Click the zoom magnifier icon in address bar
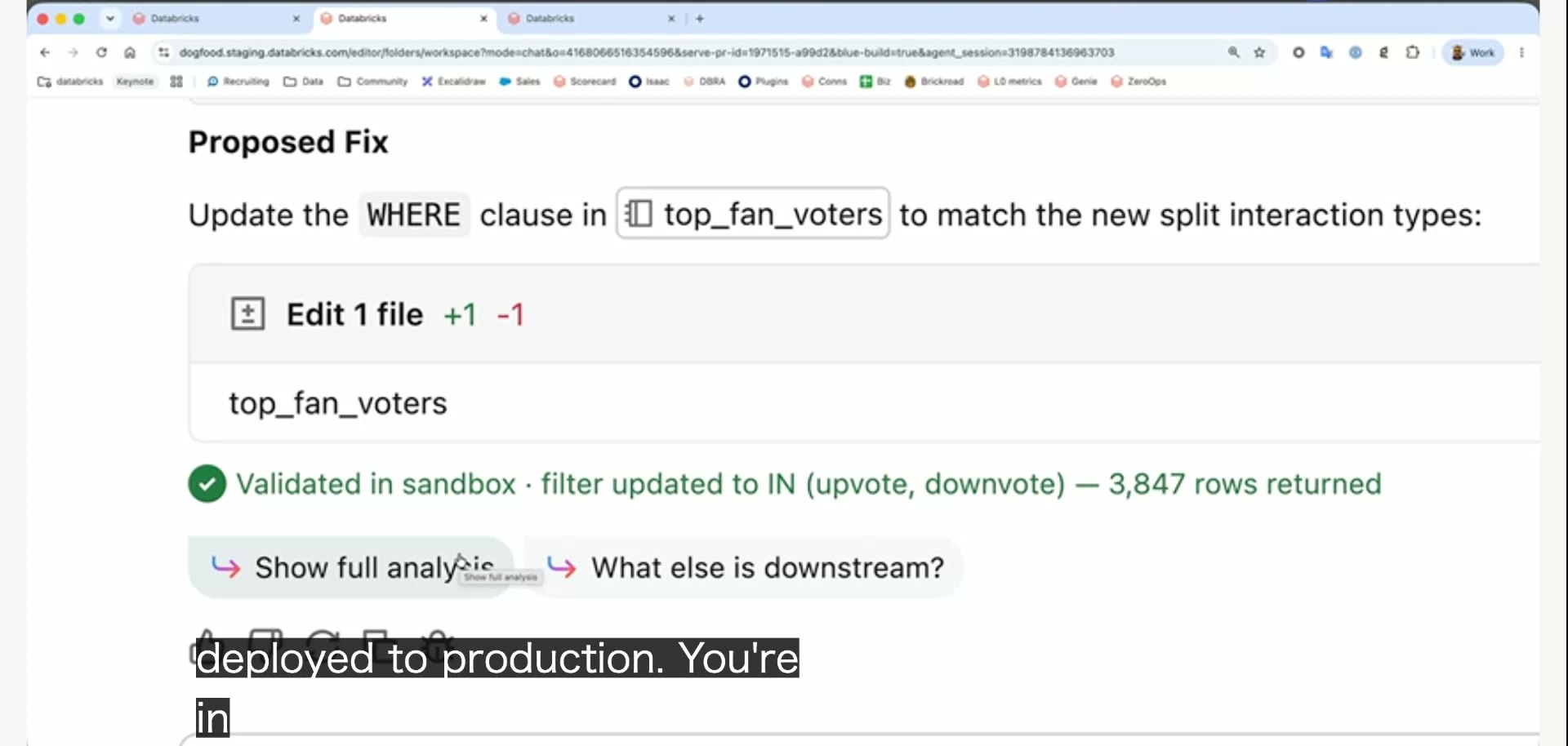The image size is (1568, 746). 1234,52
